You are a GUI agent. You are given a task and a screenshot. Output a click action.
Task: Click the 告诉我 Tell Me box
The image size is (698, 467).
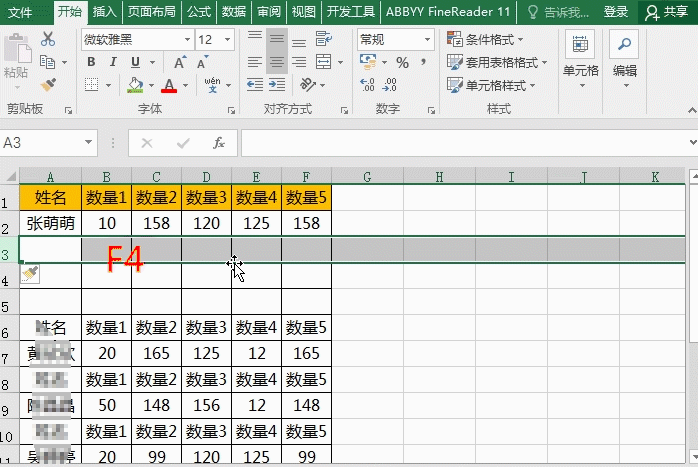pos(558,12)
